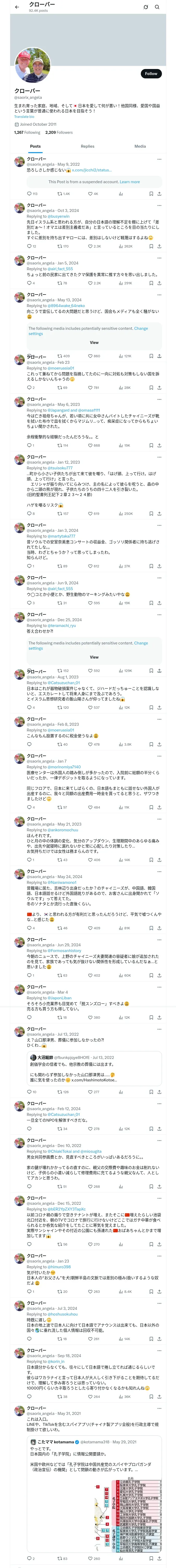View sensitive media in May 13, 2024 post
The height and width of the screenshot is (1568, 176).
point(94,342)
